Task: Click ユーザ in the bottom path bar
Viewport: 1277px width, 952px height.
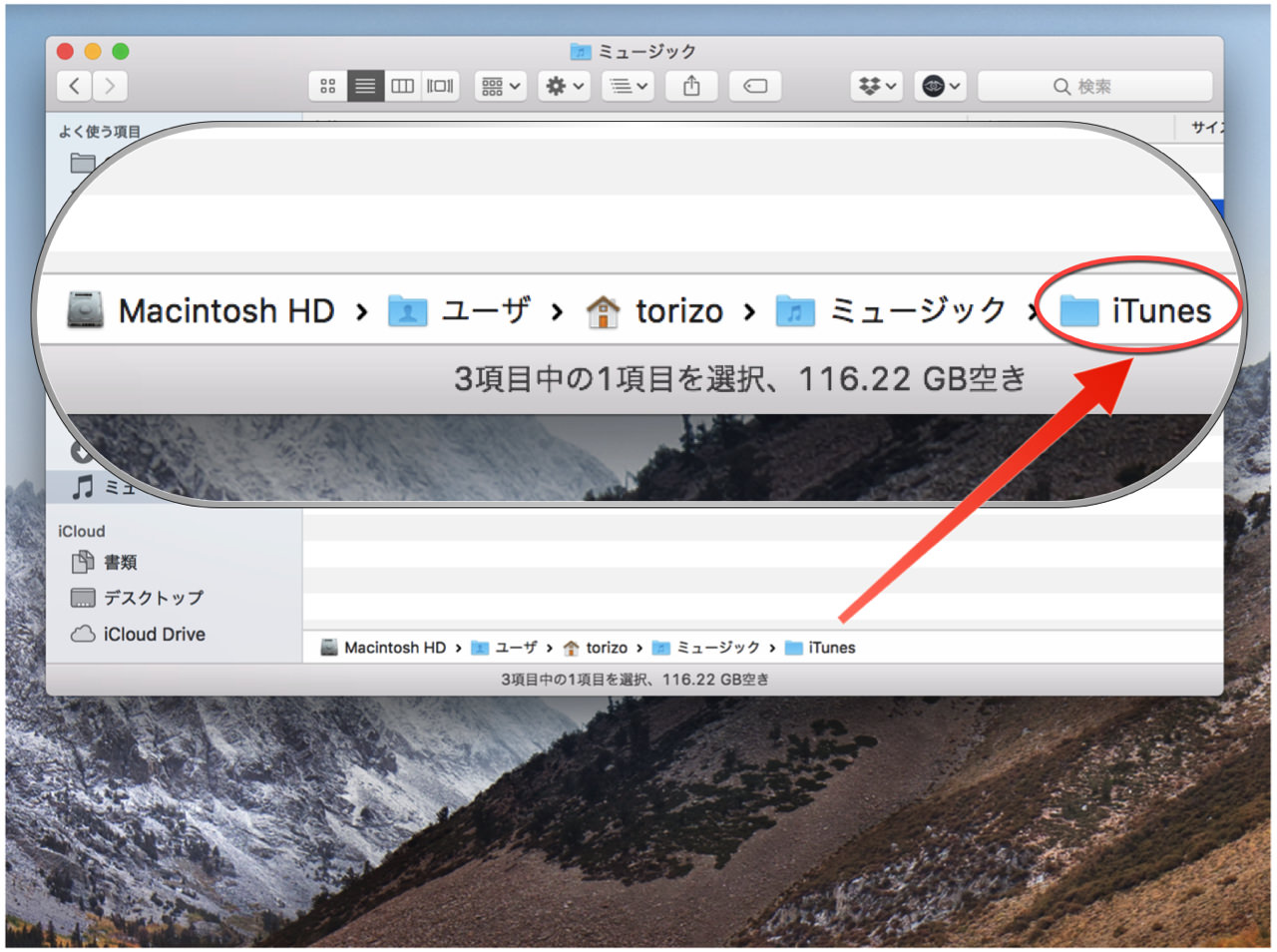Action: pyautogui.click(x=516, y=648)
